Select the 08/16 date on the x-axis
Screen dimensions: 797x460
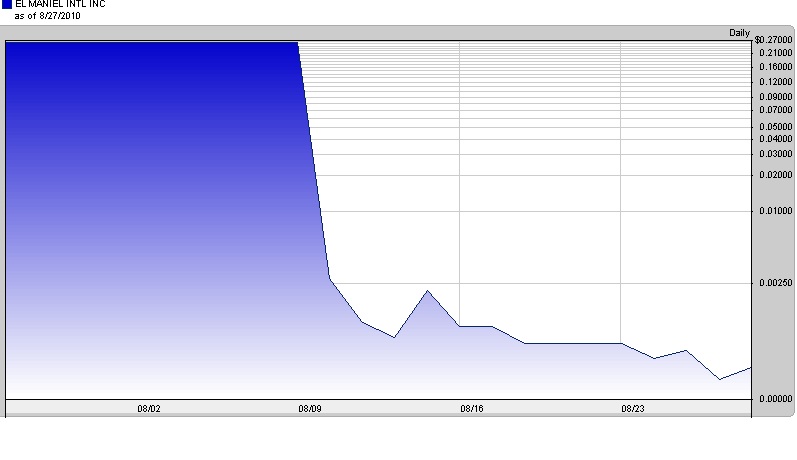point(472,409)
